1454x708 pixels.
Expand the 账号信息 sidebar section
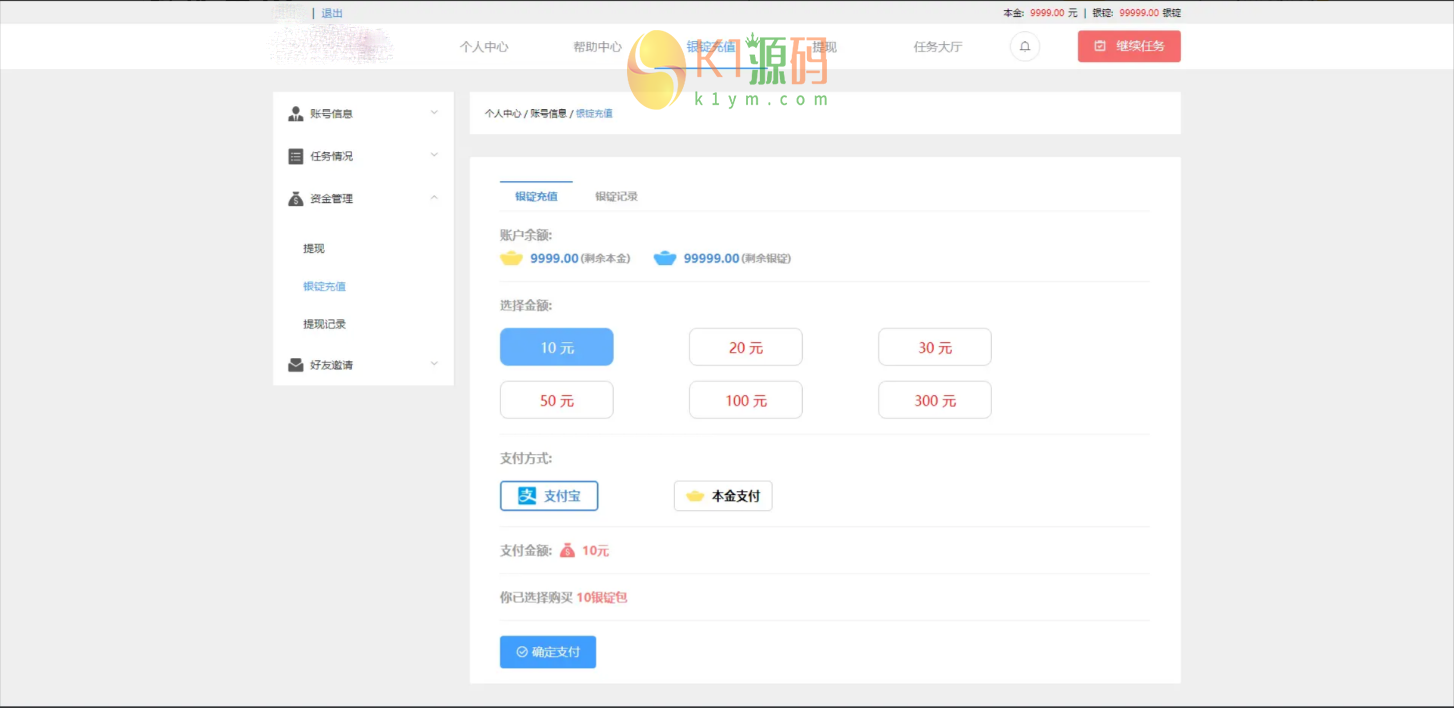click(x=434, y=113)
